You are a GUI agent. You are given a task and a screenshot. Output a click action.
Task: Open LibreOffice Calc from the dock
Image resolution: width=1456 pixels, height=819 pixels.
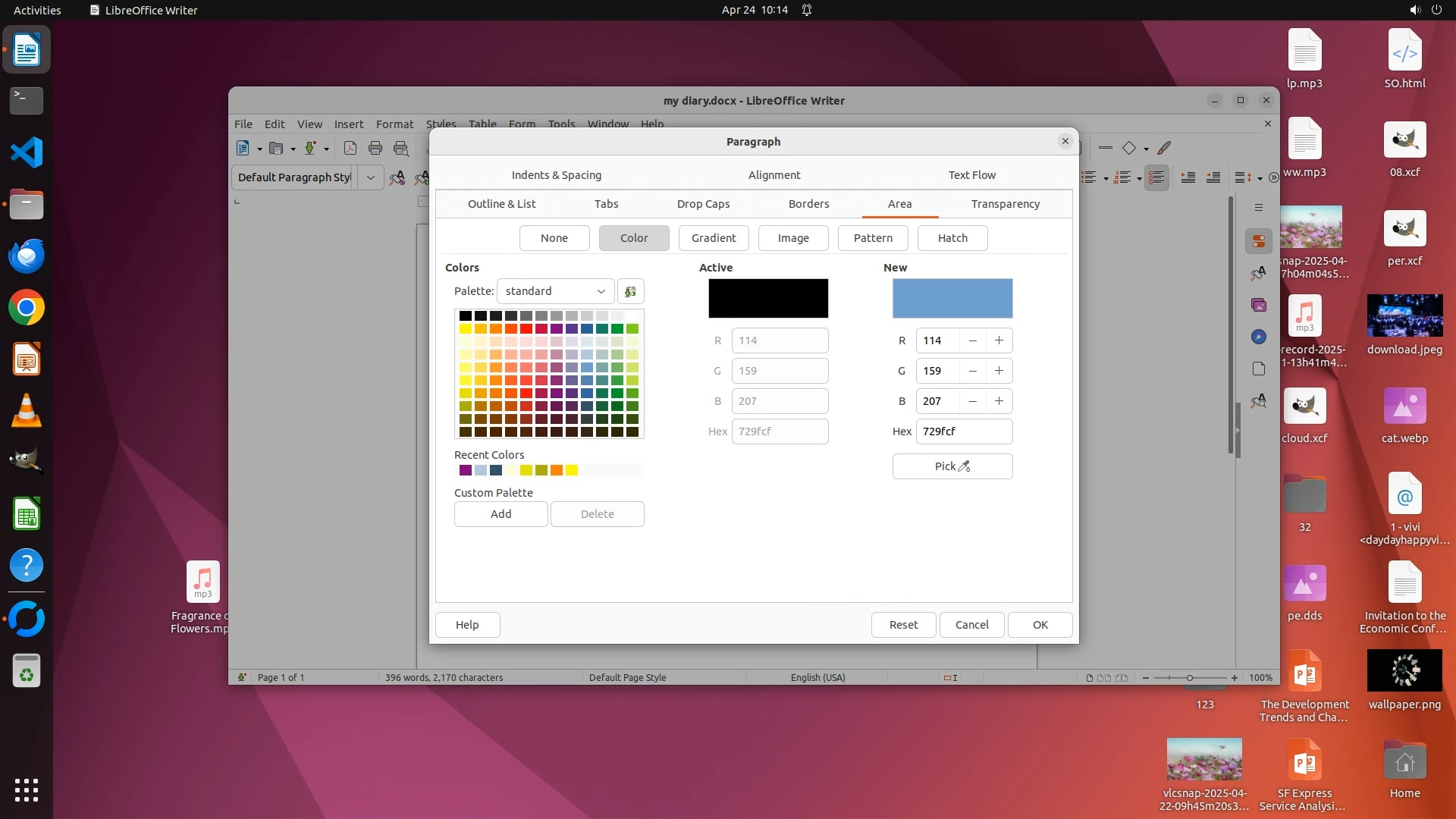point(27,515)
